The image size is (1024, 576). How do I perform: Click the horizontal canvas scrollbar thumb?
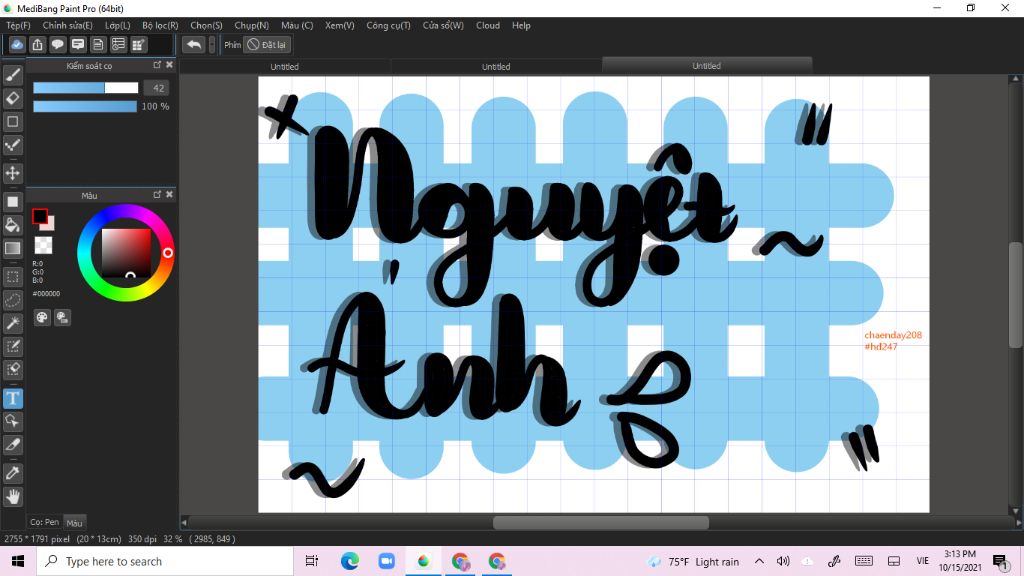click(x=601, y=522)
